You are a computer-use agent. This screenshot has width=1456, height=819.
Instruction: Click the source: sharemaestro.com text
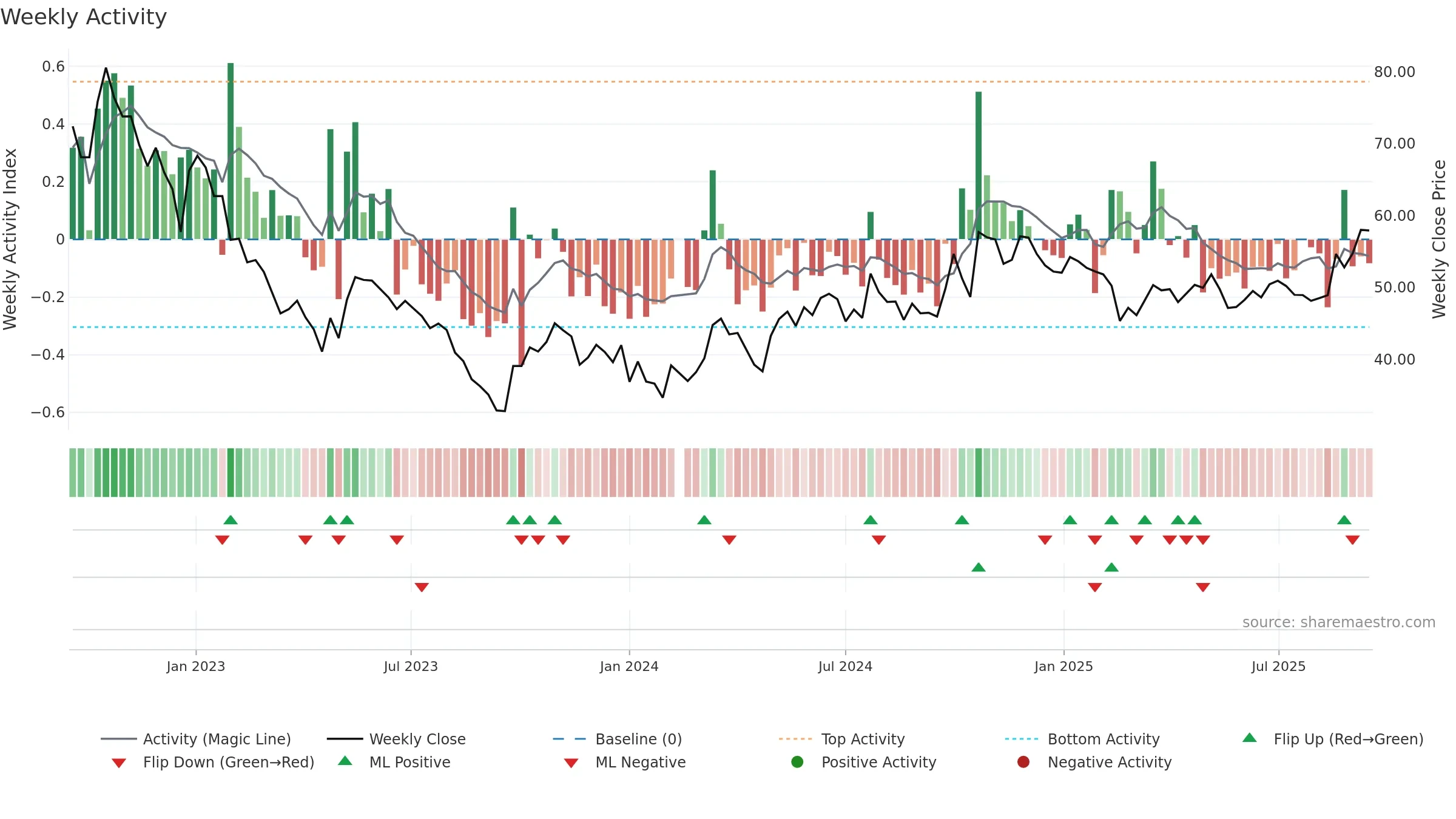point(1339,622)
